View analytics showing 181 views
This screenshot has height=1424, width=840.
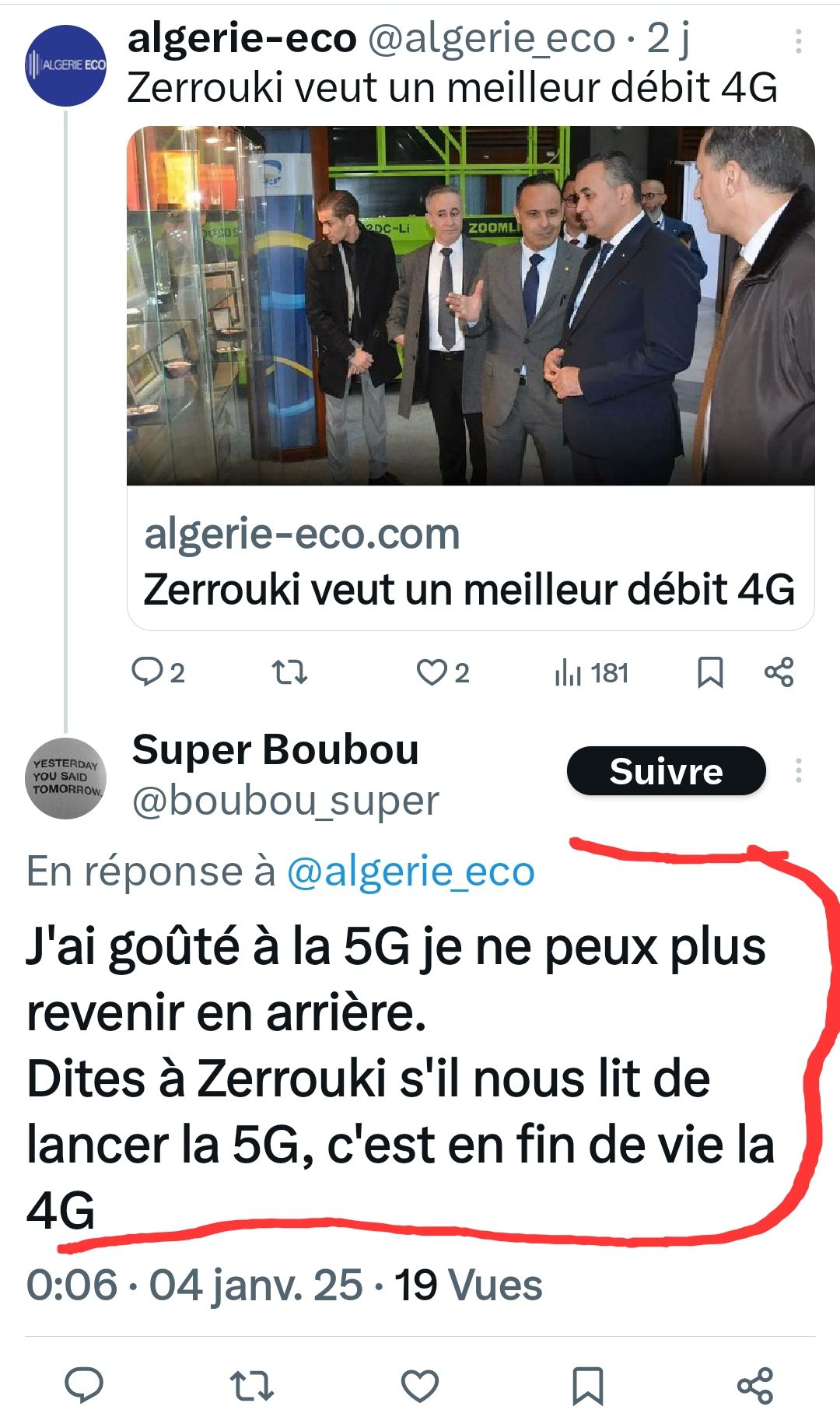(591, 672)
